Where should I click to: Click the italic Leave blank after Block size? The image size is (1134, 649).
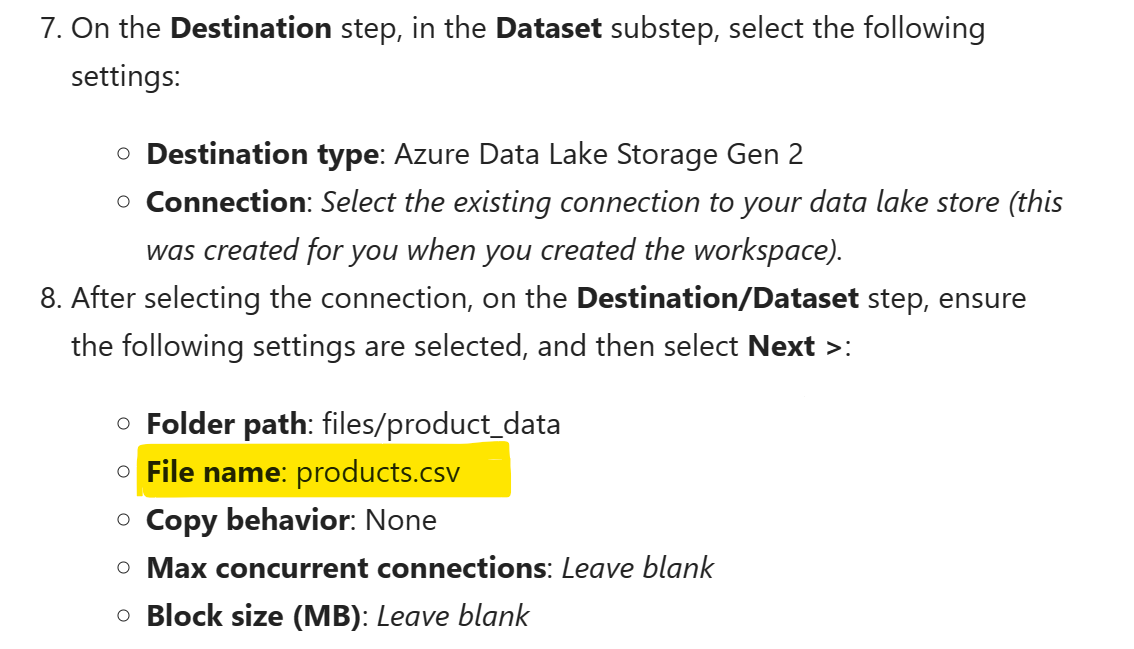pos(453,616)
